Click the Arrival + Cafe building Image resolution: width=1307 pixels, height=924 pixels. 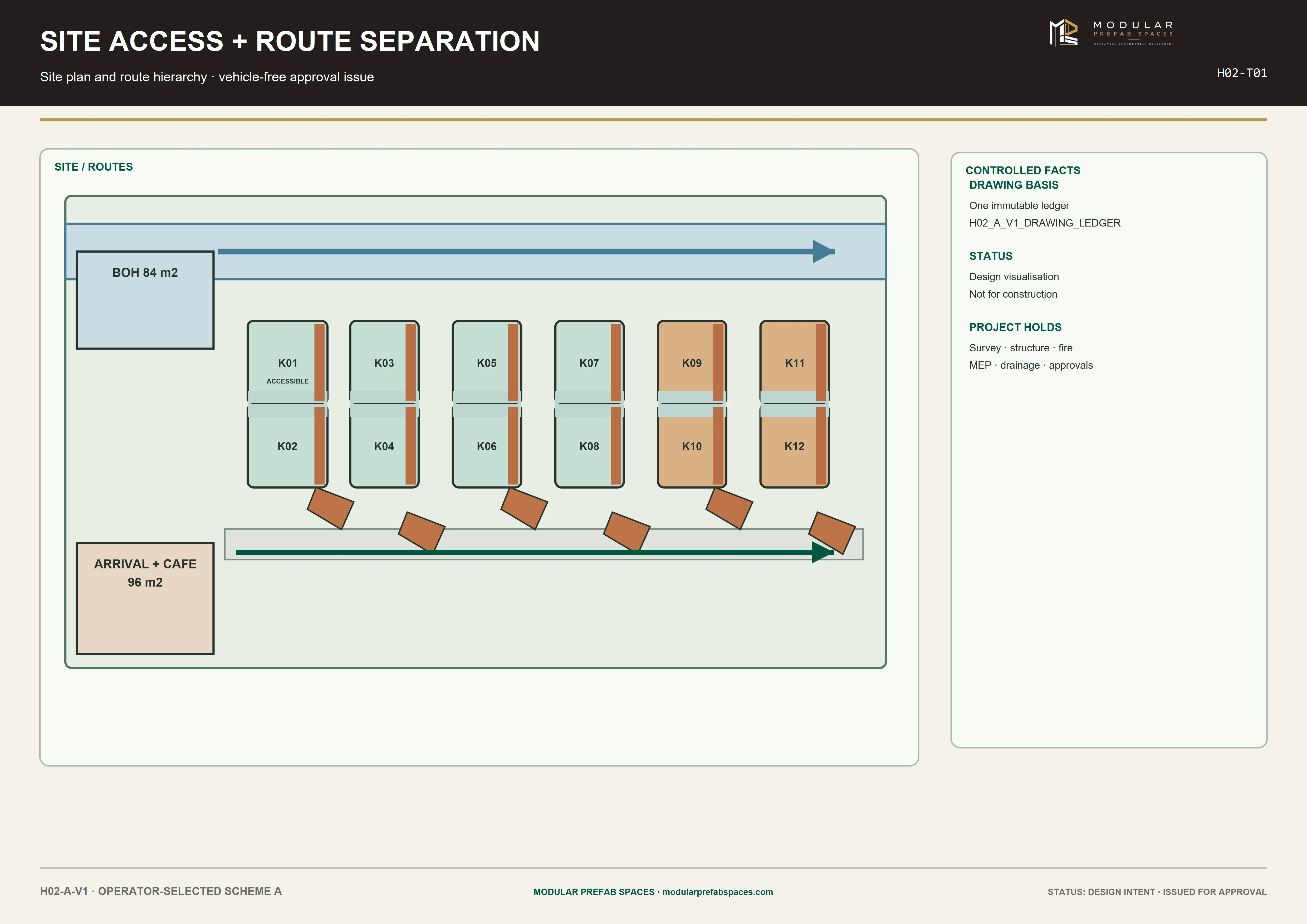[x=145, y=598]
